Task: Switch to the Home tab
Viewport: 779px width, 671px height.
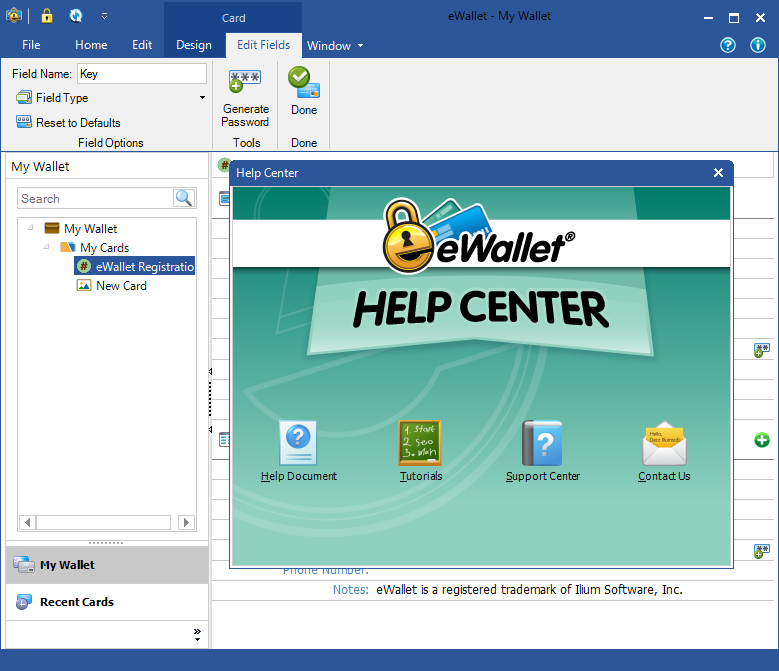Action: pyautogui.click(x=91, y=45)
